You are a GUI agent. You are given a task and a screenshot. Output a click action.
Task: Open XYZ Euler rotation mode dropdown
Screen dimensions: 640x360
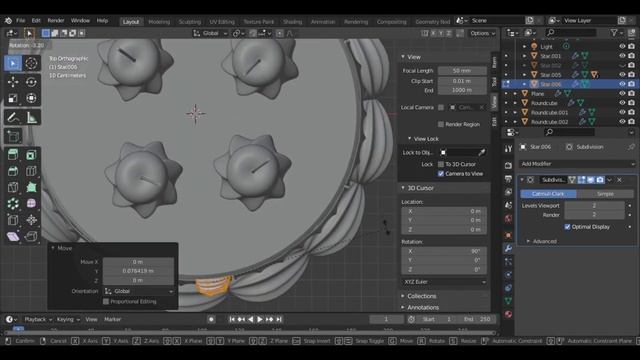[444, 282]
